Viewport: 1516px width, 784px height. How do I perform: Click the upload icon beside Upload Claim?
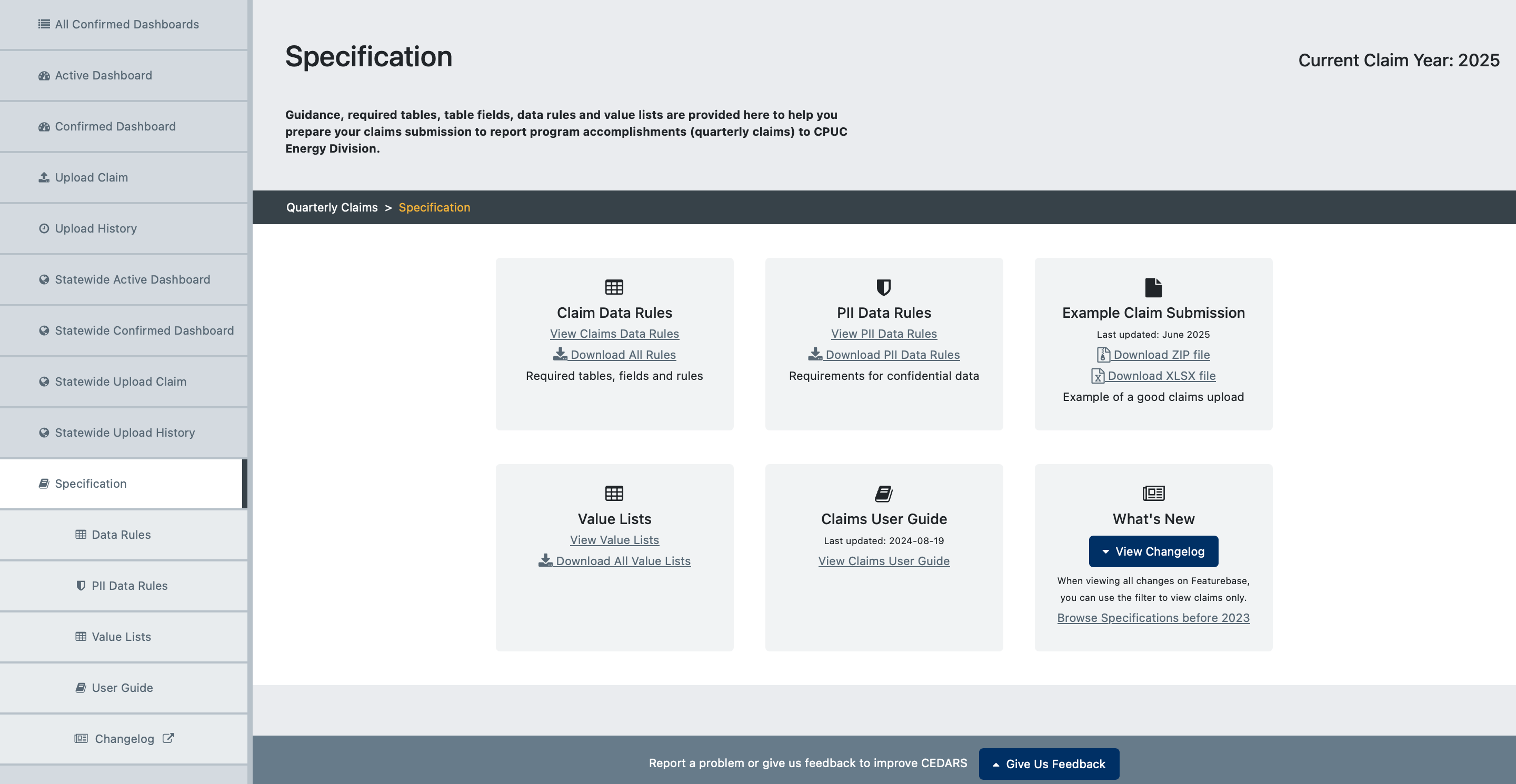(x=44, y=177)
